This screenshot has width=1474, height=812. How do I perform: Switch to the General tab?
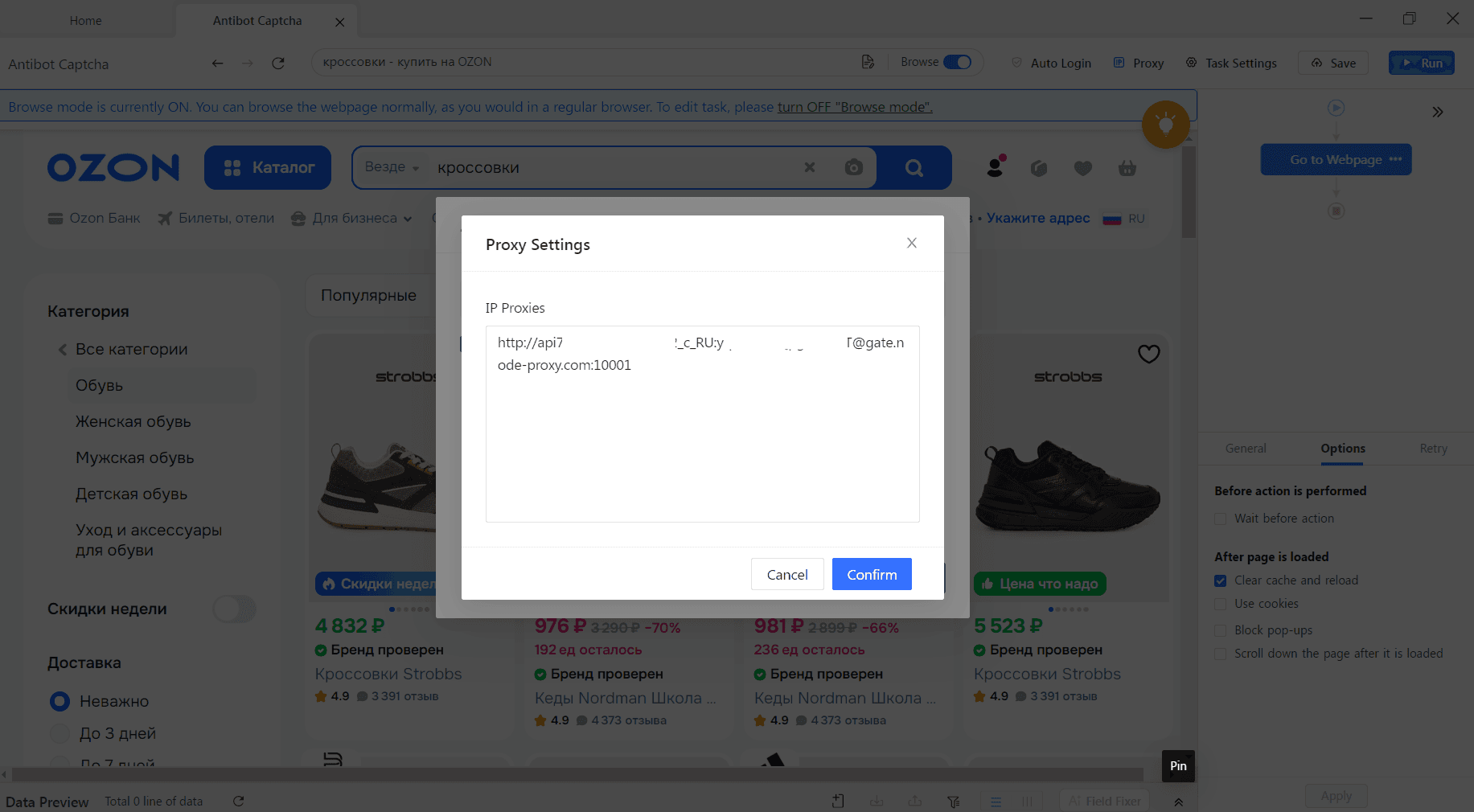(1246, 449)
